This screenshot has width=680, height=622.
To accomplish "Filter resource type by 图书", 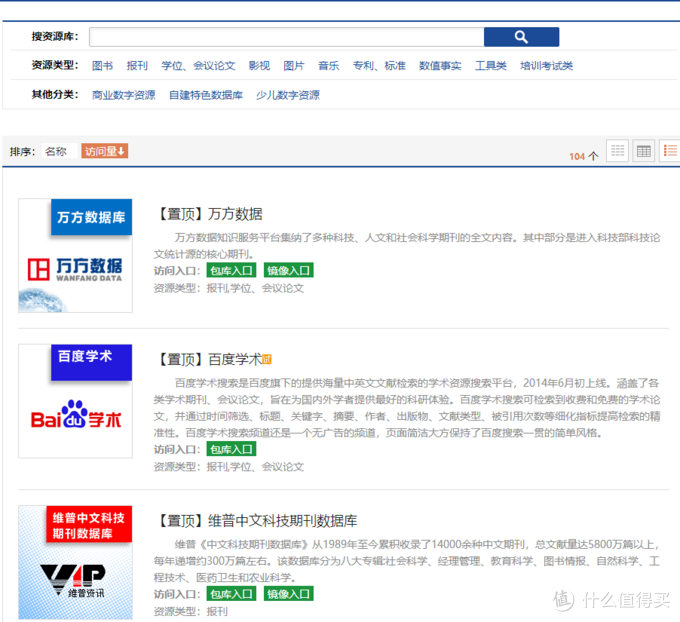I will point(102,66).
